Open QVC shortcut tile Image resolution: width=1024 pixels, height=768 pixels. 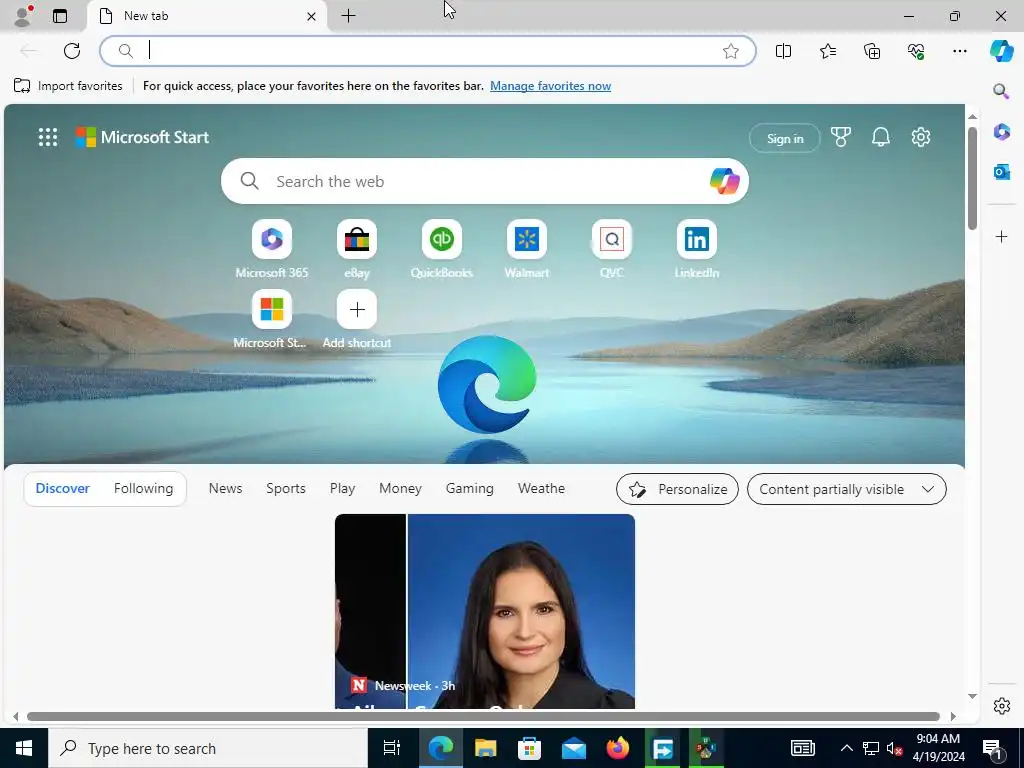pyautogui.click(x=611, y=249)
